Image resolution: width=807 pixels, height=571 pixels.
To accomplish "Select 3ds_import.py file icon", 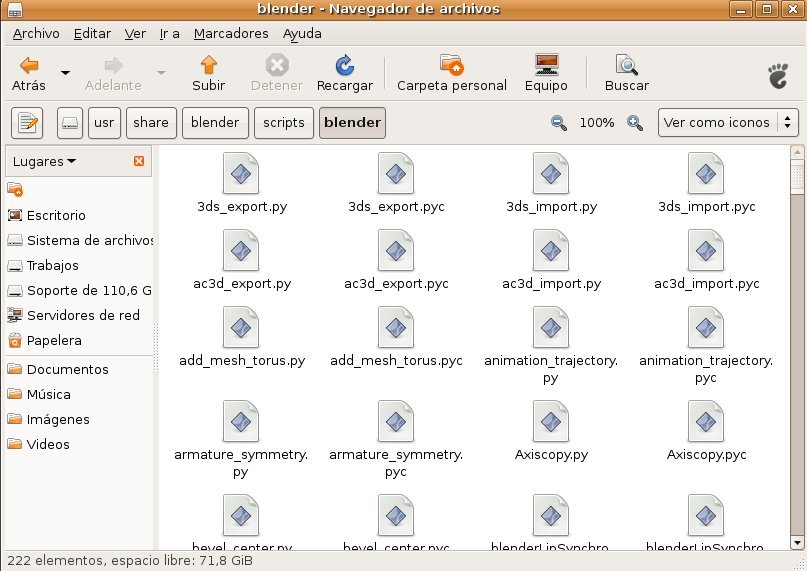I will (551, 174).
